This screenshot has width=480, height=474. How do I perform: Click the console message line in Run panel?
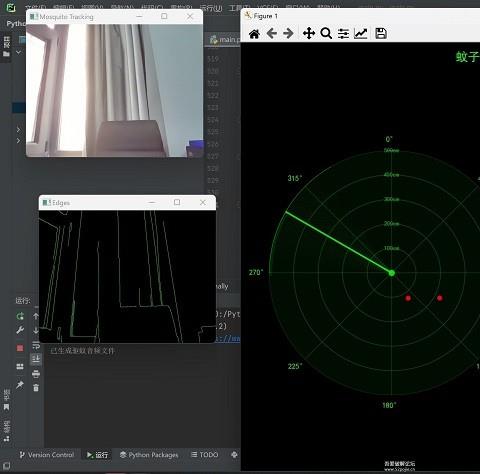[x=82, y=351]
